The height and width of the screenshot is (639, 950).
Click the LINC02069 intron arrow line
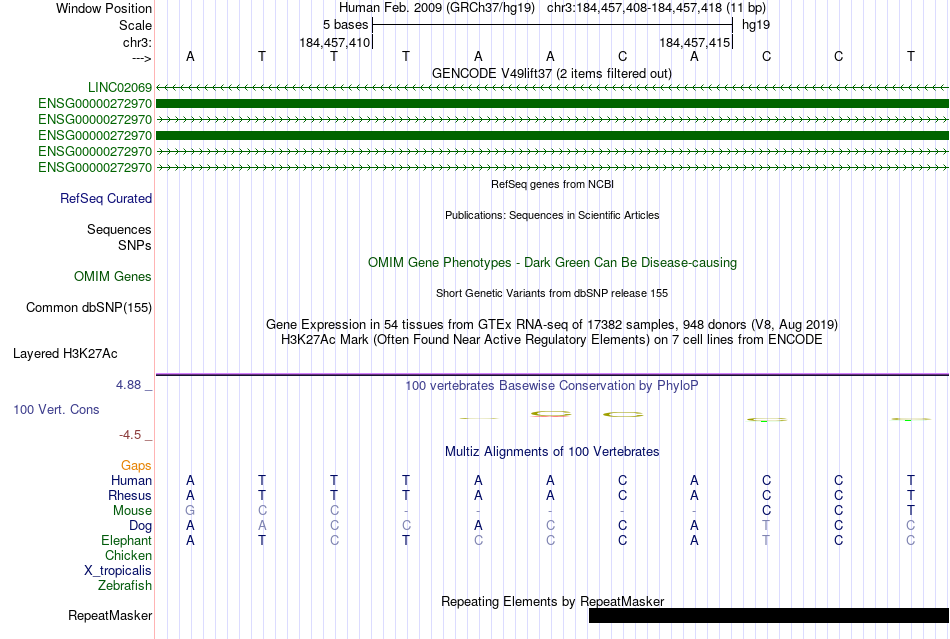coord(552,88)
